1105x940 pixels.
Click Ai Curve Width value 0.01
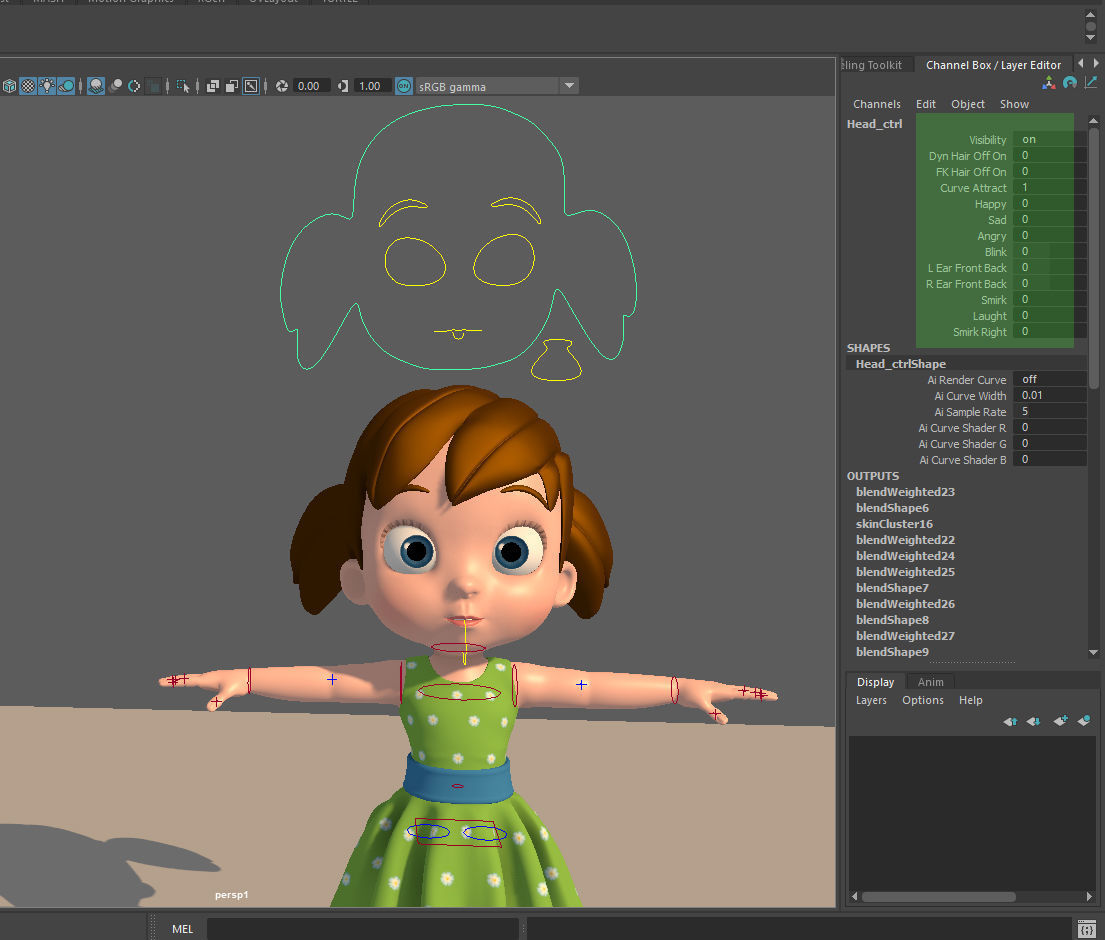pyautogui.click(x=1049, y=395)
